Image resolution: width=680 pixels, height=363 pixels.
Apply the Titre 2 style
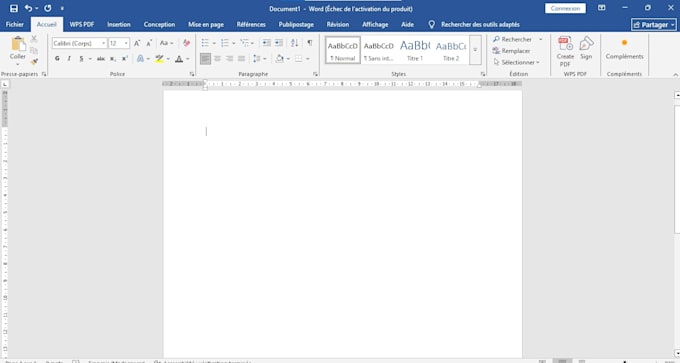click(451, 50)
